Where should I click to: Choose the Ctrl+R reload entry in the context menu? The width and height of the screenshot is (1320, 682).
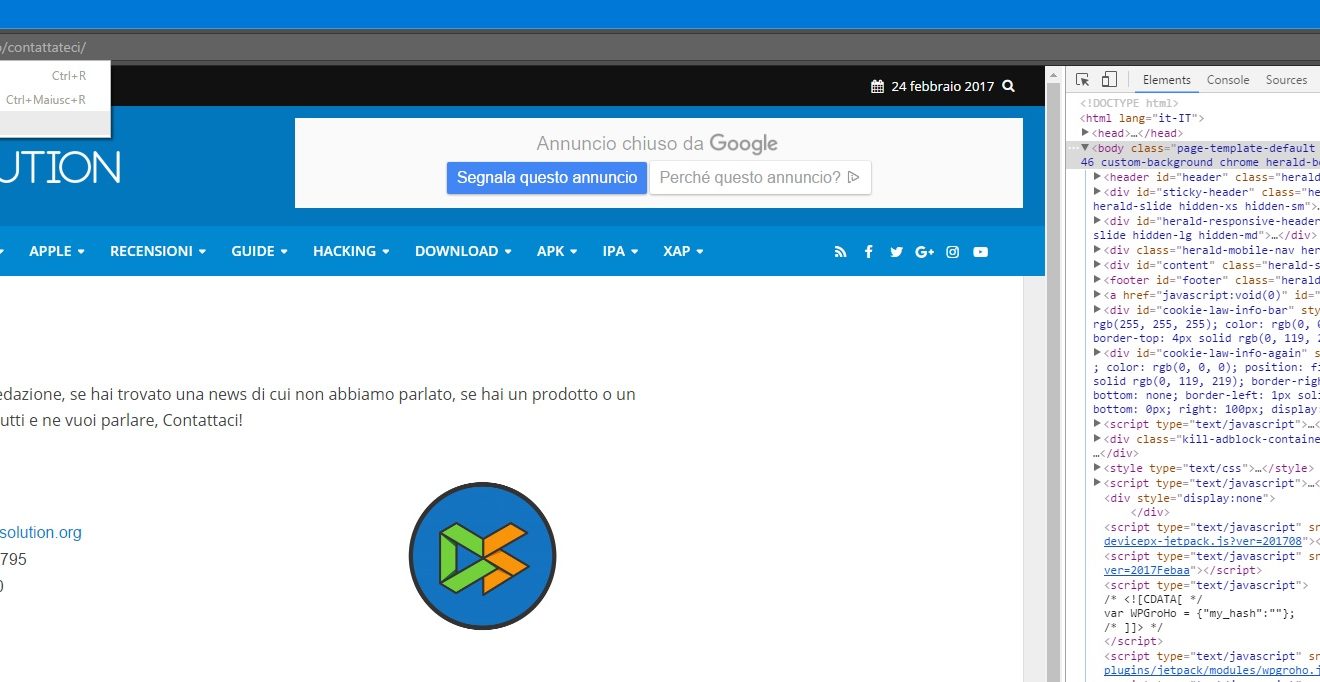tap(55, 75)
